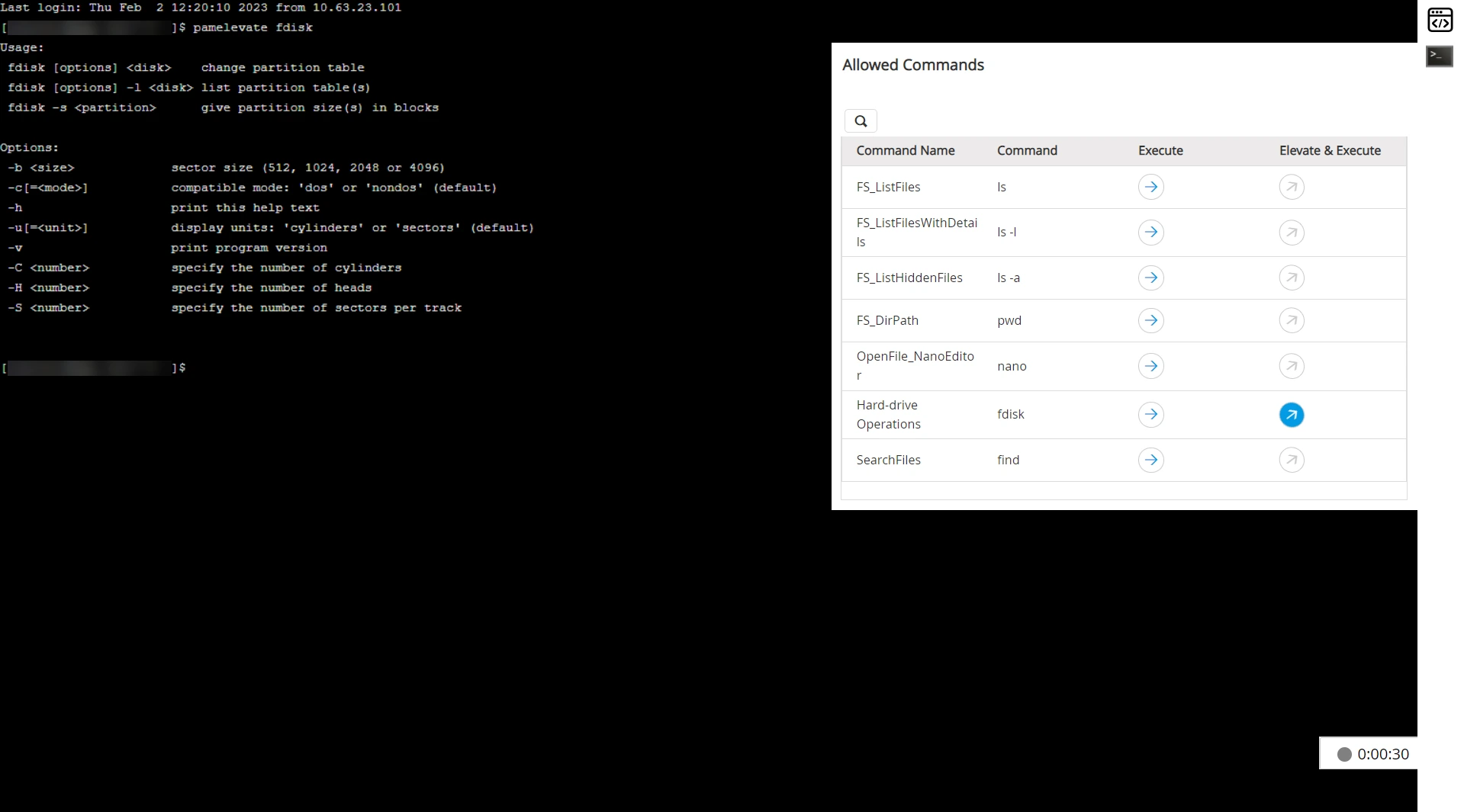Click the 'Last login' line in terminal

(x=201, y=8)
